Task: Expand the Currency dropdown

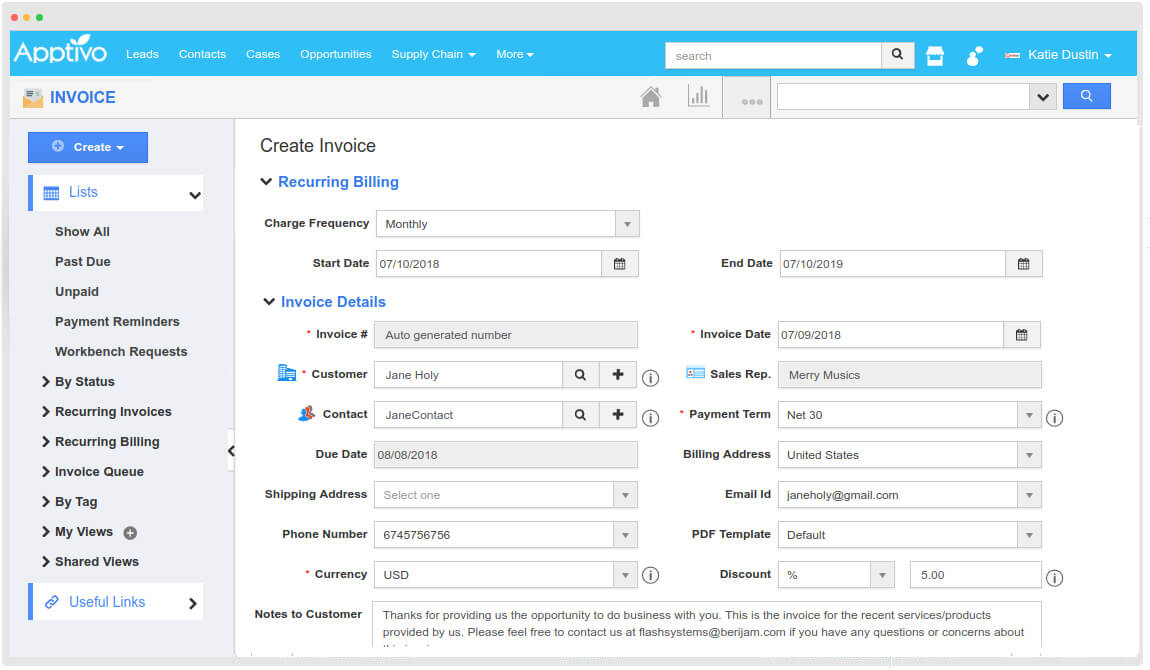Action: 625,575
